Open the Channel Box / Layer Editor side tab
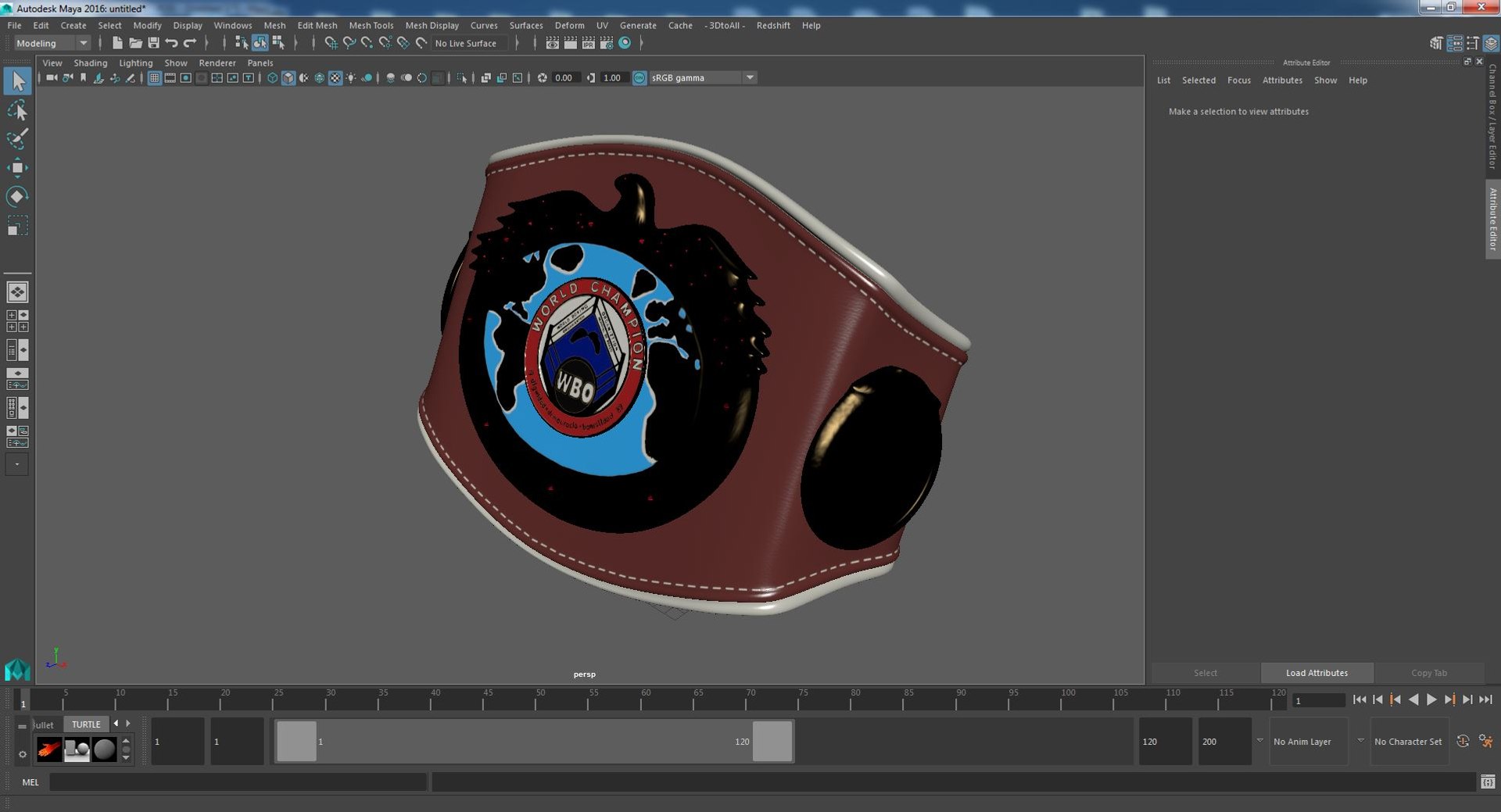The width and height of the screenshot is (1501, 812). coord(1492,116)
